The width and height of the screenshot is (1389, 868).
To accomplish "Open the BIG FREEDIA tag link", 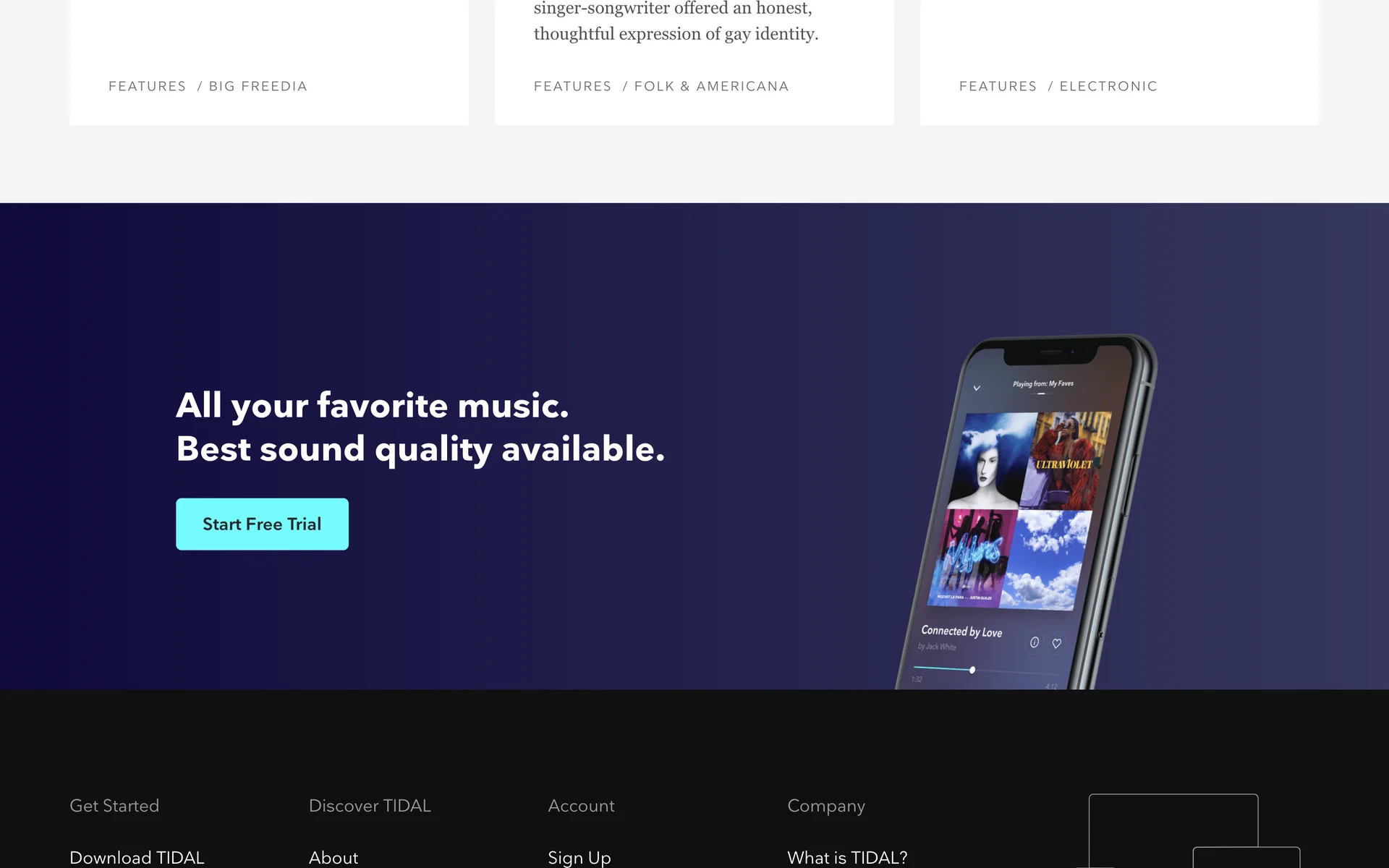I will pos(258,86).
